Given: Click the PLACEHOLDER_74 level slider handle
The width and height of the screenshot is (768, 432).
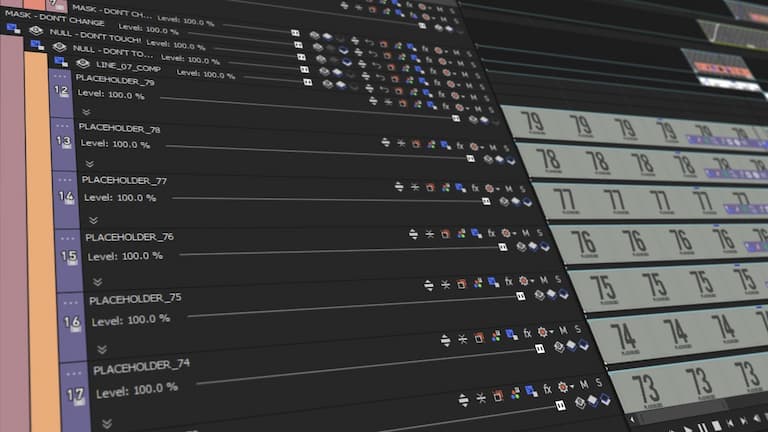Looking at the screenshot, I should click(x=540, y=349).
